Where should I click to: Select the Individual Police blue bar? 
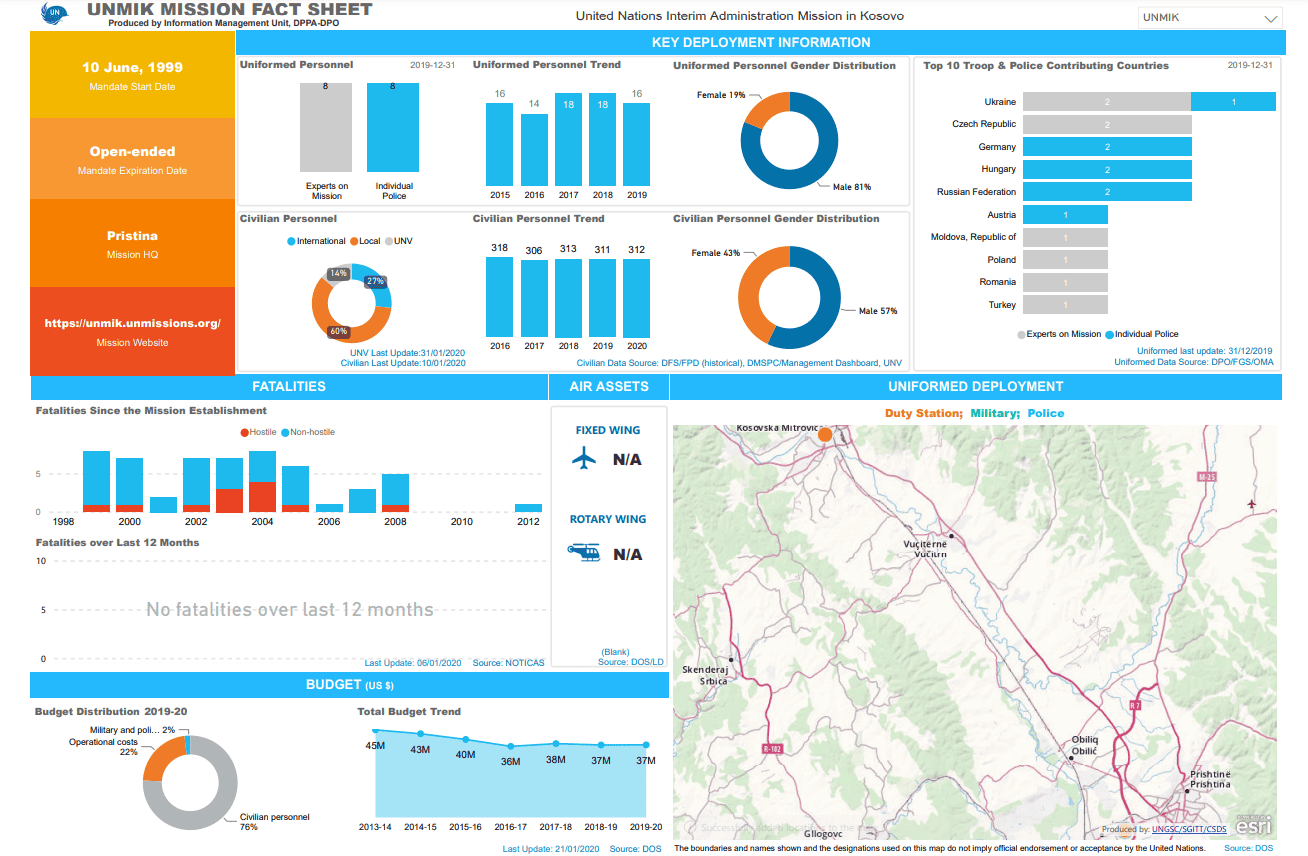(x=393, y=128)
